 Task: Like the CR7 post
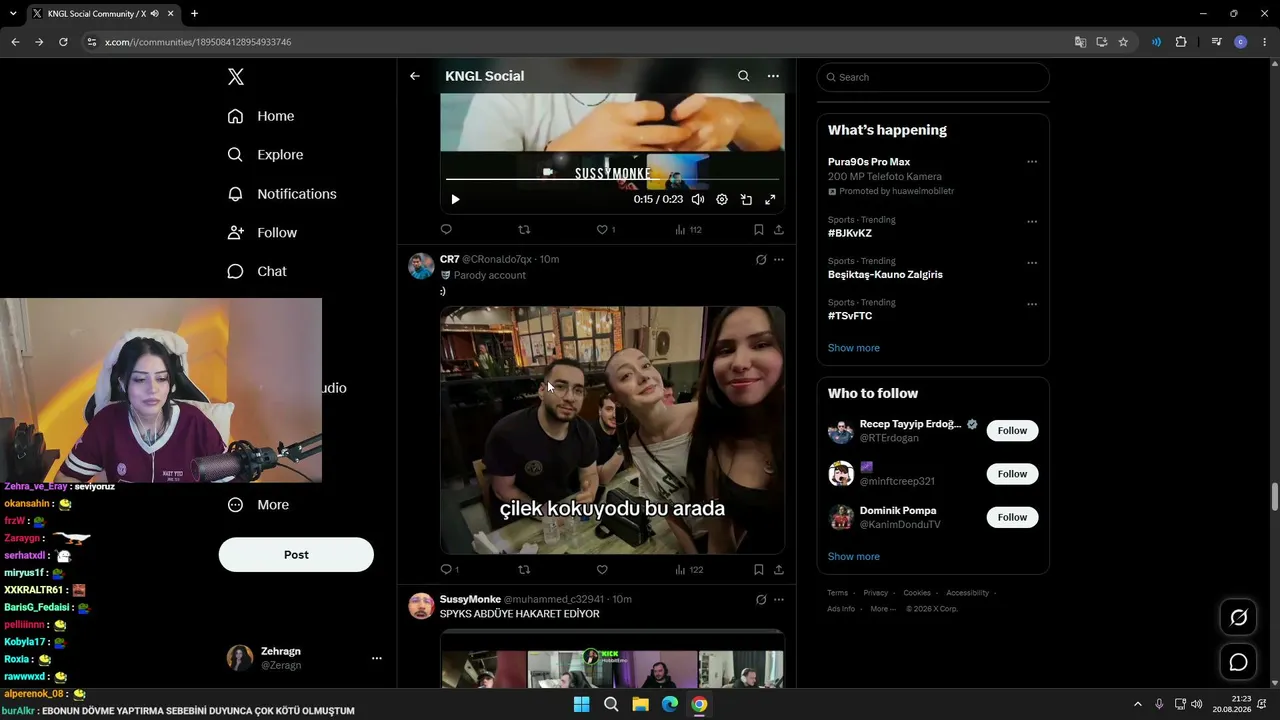click(602, 570)
